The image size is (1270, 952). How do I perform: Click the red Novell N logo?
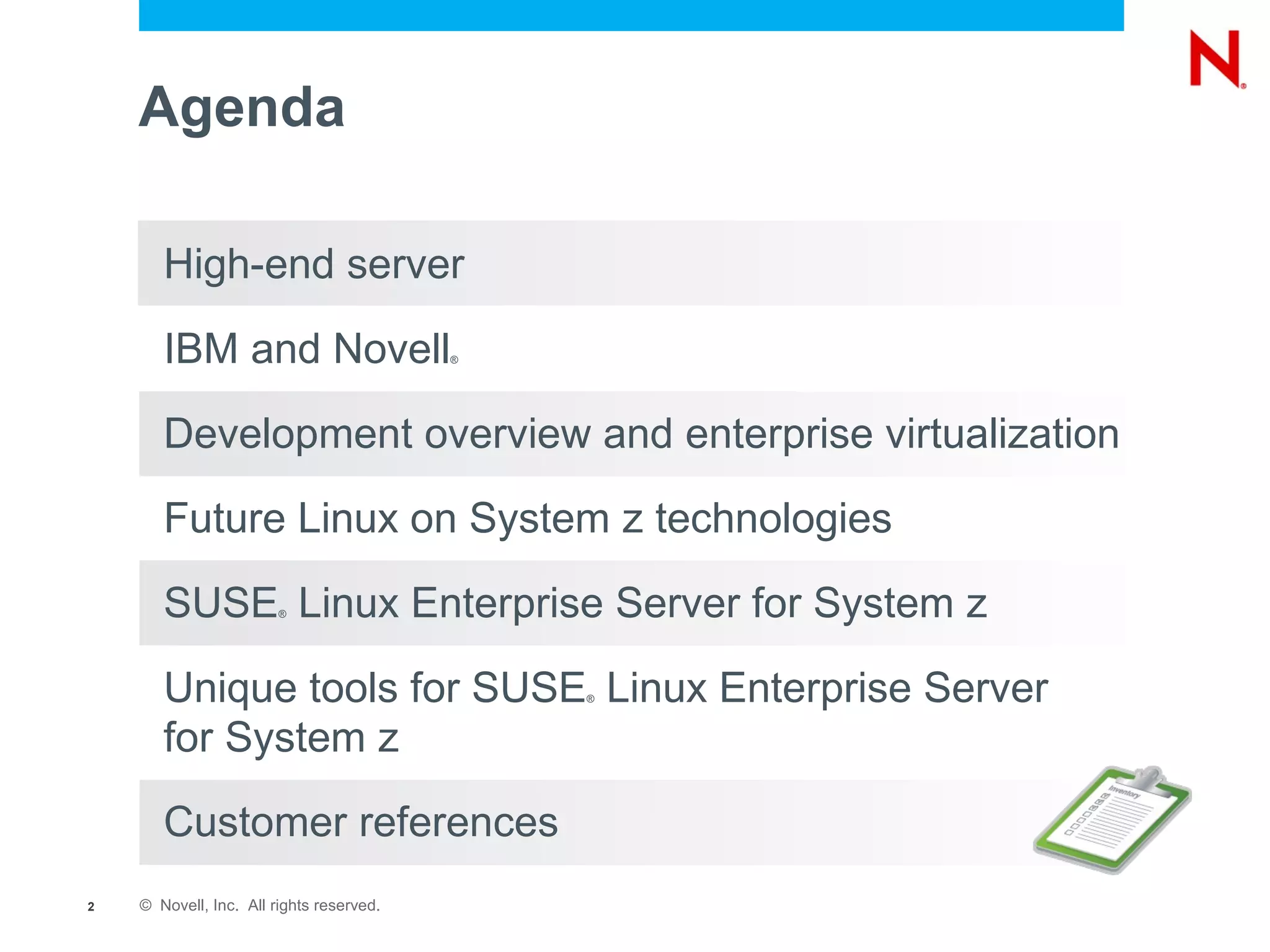(x=1217, y=59)
